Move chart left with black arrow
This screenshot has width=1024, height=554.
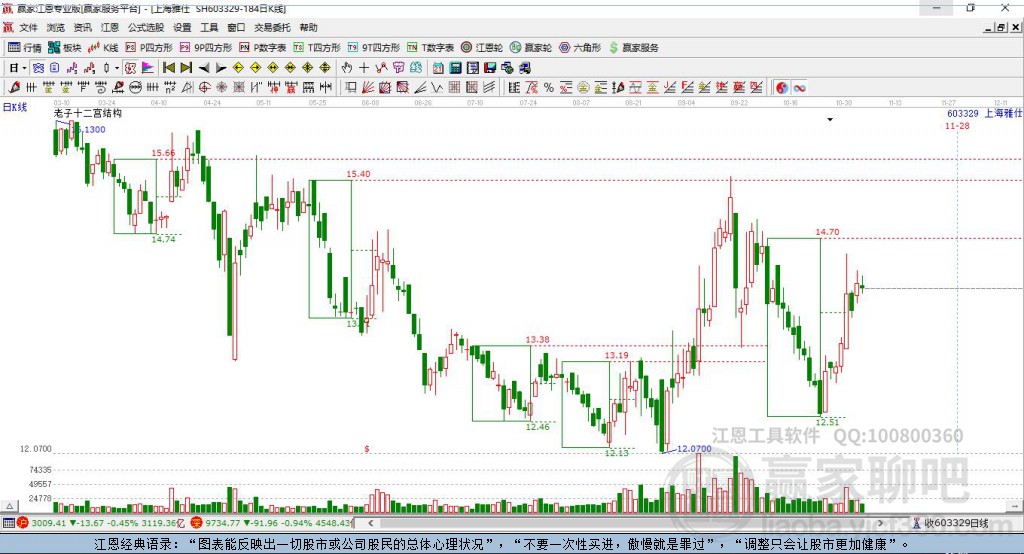[204, 68]
